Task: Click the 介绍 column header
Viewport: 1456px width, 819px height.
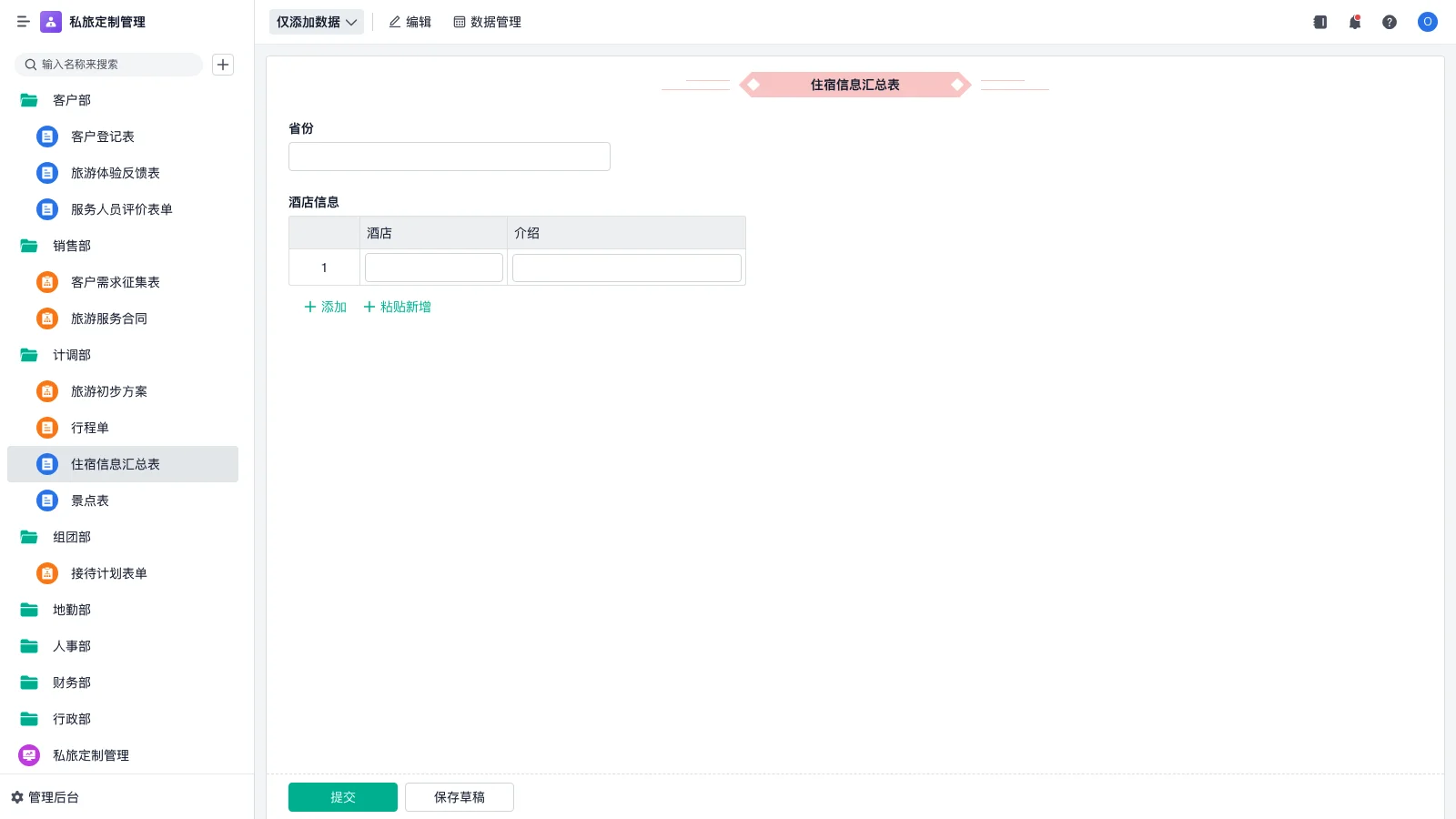Action: point(626,233)
